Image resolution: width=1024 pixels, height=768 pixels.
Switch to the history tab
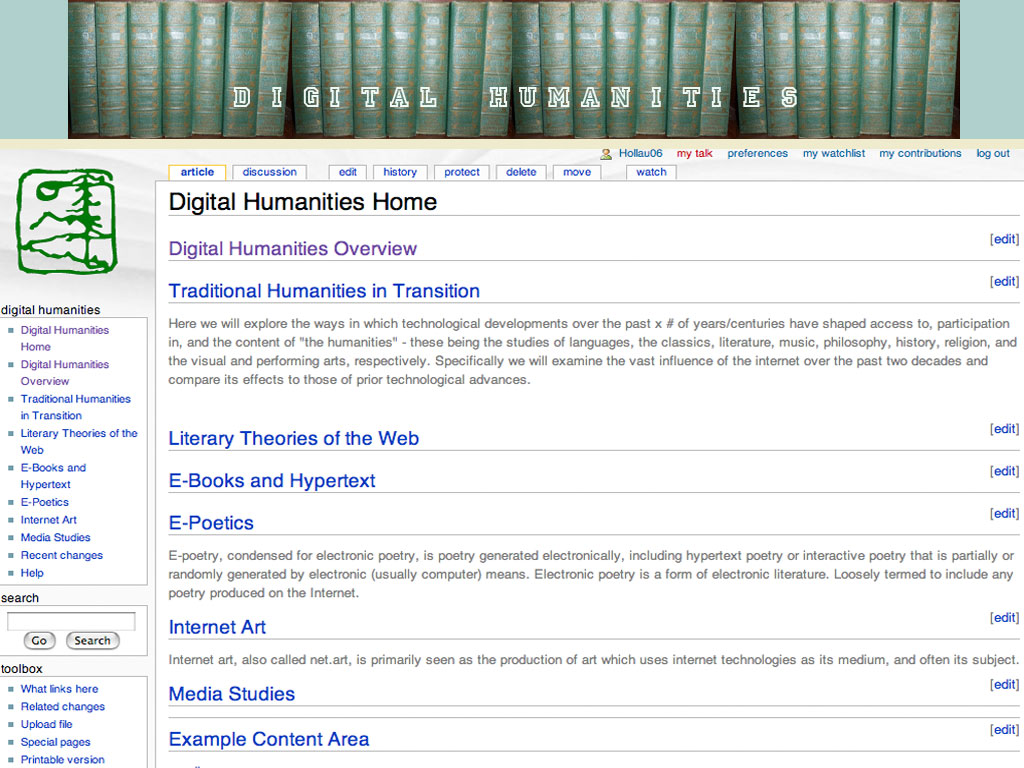tap(400, 172)
